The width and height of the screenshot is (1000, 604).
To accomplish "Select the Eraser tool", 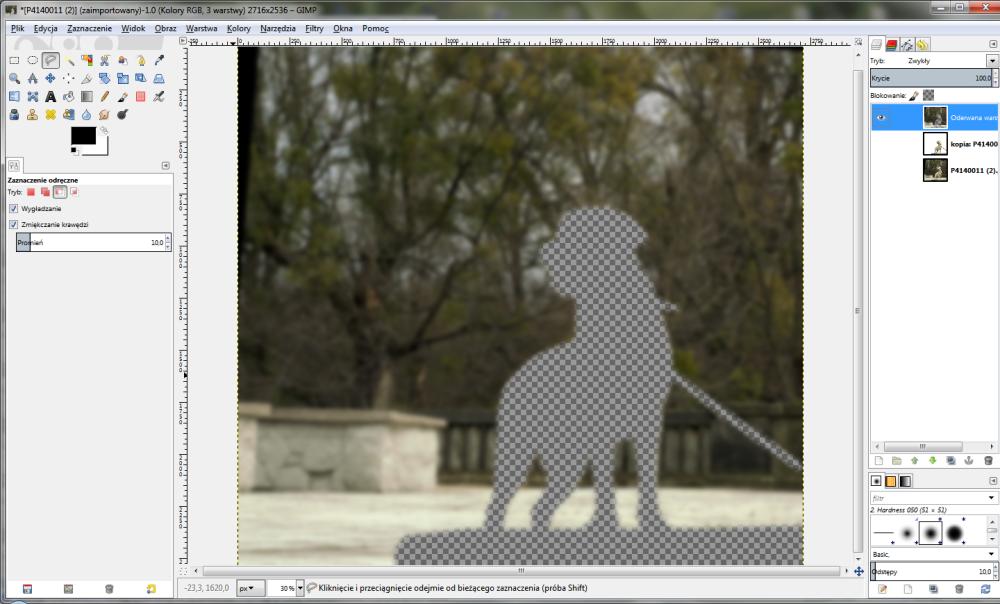I will pyautogui.click(x=141, y=96).
